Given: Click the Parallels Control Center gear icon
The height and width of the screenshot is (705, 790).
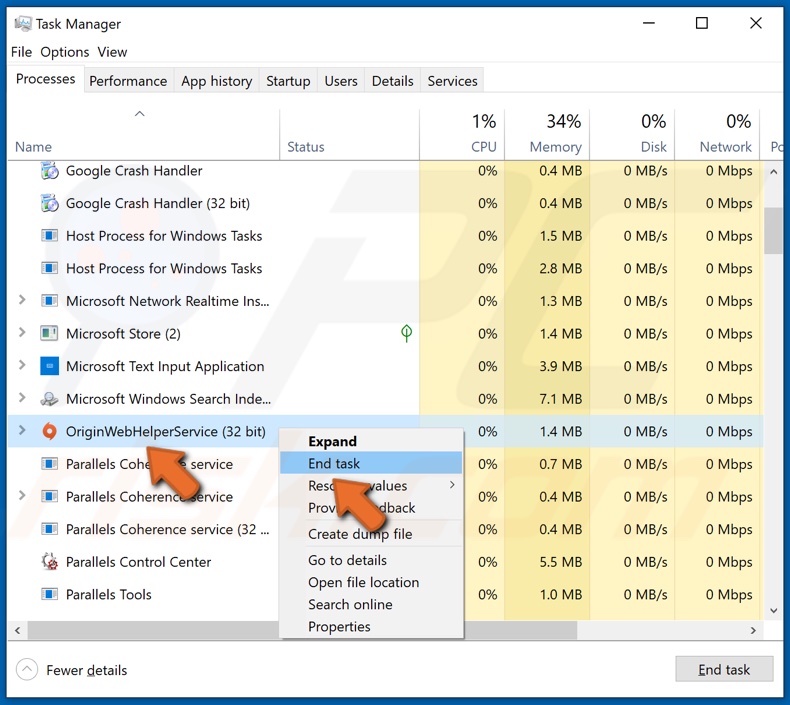Looking at the screenshot, I should click(49, 562).
